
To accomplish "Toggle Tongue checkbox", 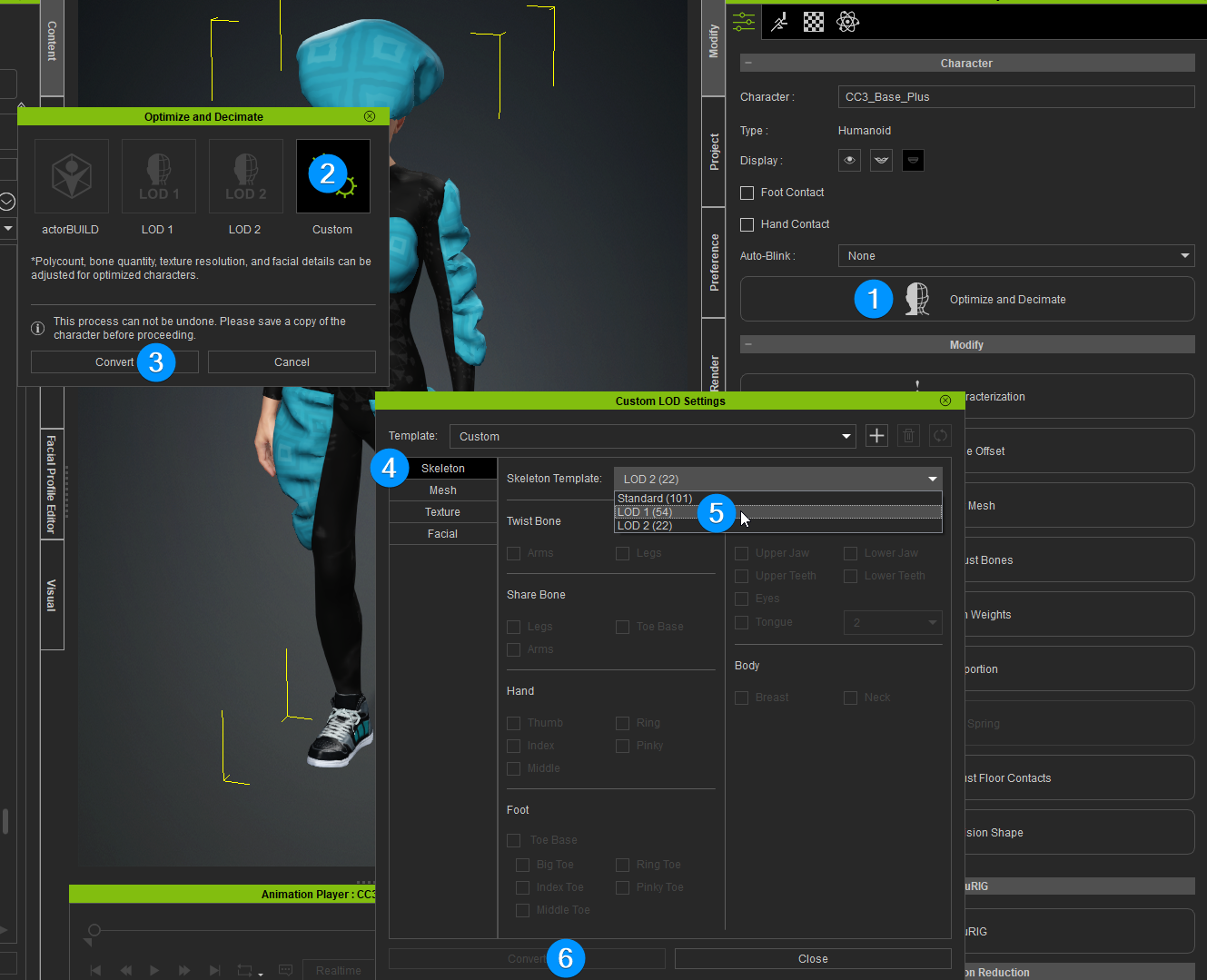I will 741,622.
